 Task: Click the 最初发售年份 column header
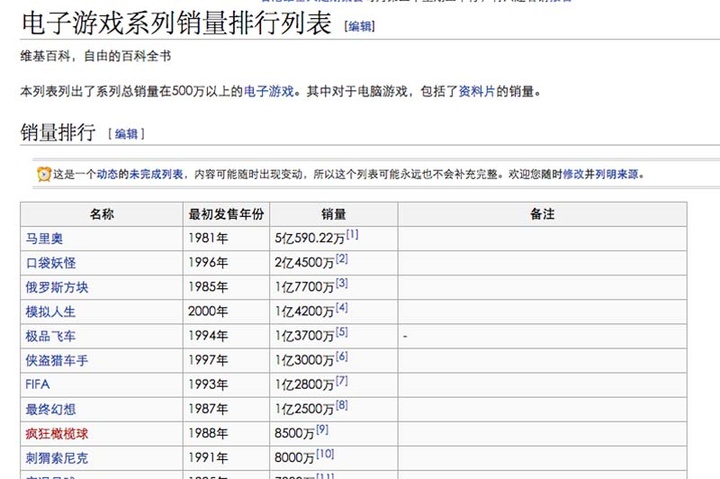point(226,214)
